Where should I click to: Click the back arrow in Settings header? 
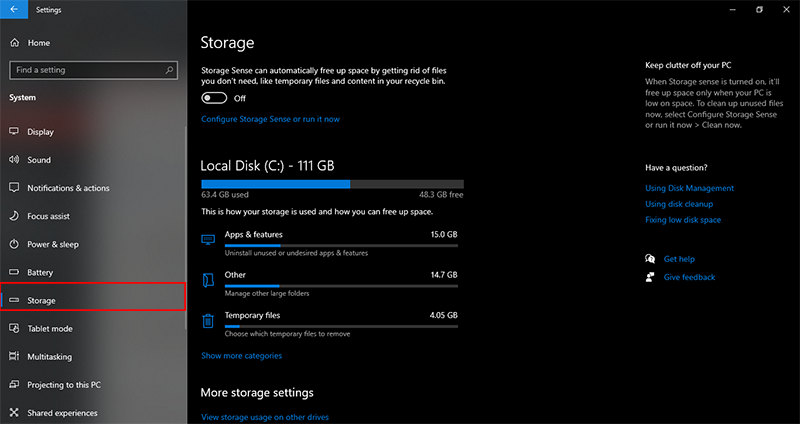[14, 9]
